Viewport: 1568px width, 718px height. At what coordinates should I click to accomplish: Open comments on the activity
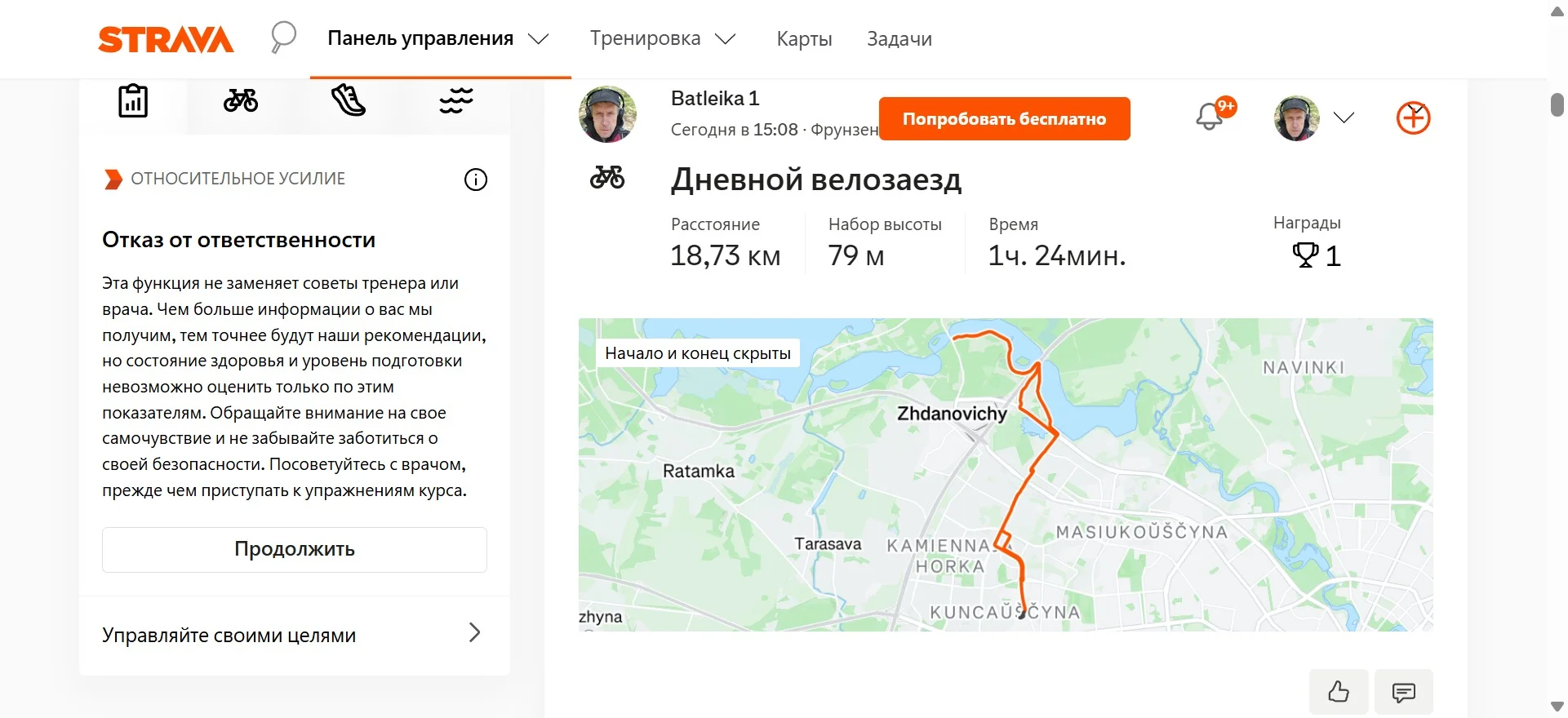tap(1404, 692)
